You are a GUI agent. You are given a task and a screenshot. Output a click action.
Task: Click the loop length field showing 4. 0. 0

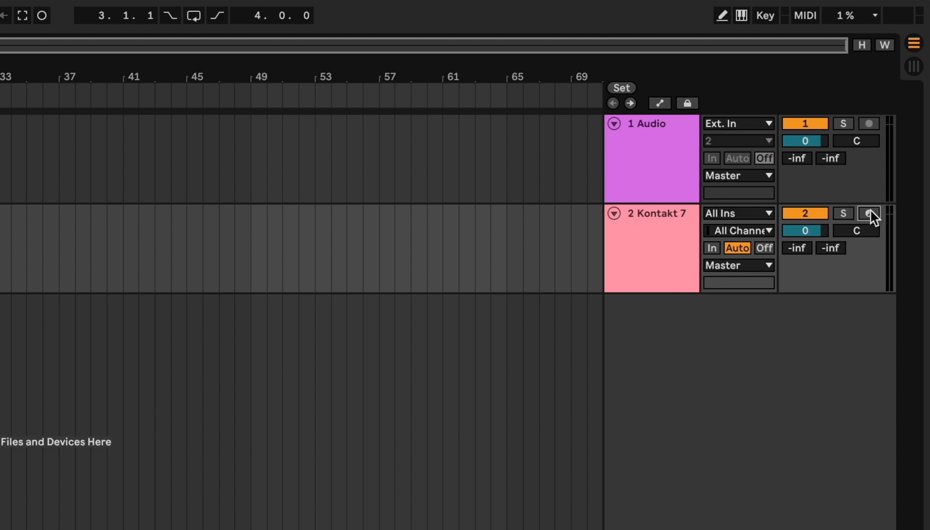pos(271,16)
